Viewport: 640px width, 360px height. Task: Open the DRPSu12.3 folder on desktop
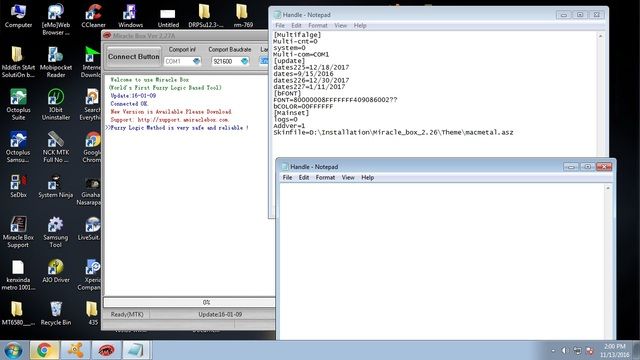tap(205, 16)
